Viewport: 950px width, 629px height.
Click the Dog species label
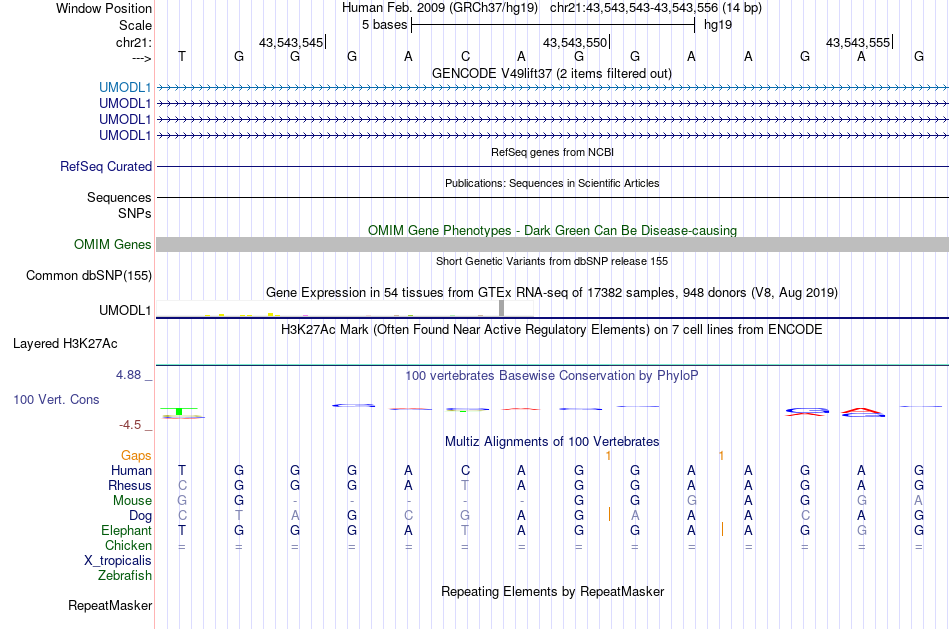(x=140, y=516)
